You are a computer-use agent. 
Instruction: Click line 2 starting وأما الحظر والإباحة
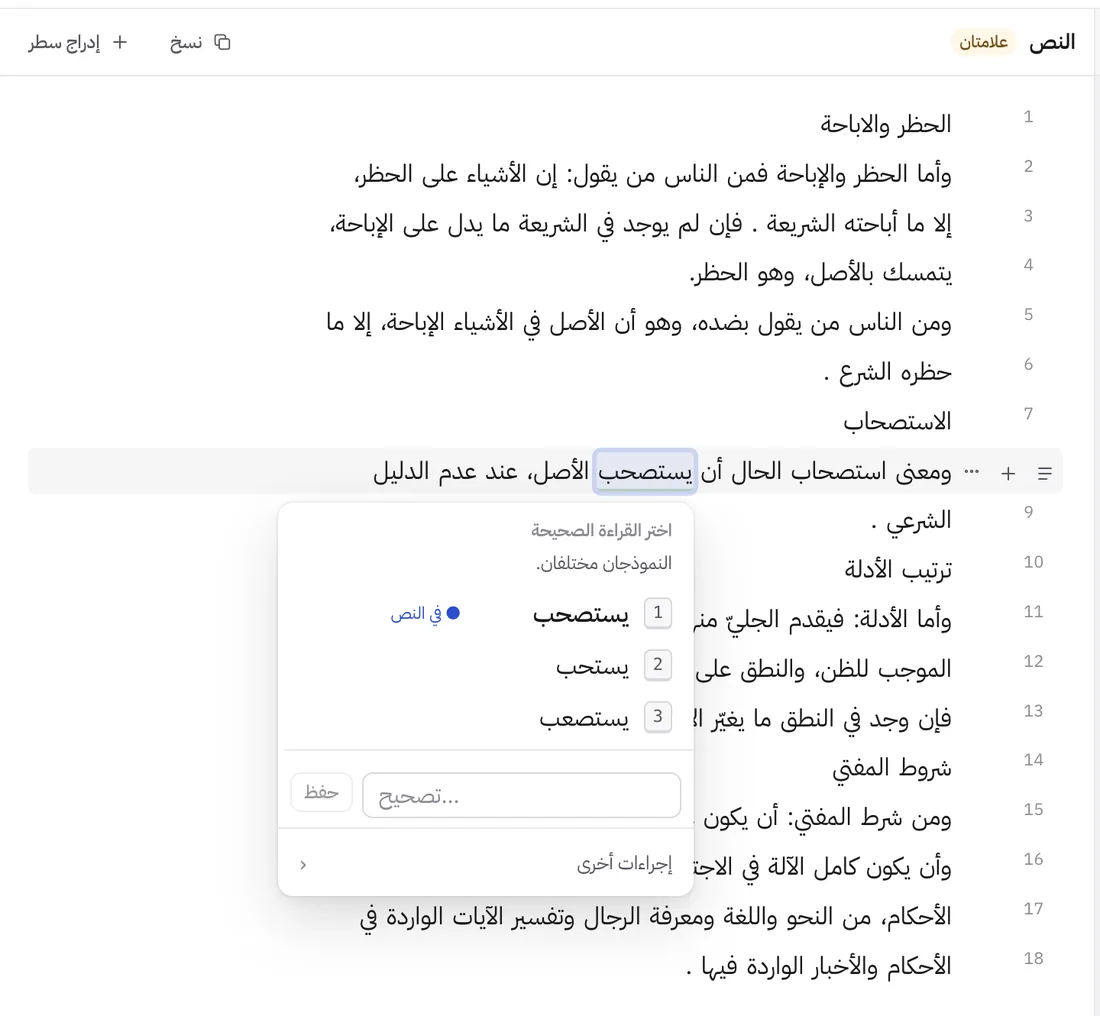(x=652, y=174)
